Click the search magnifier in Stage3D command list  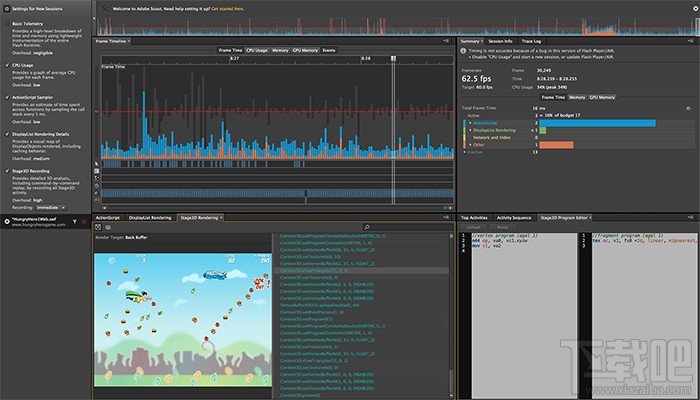(x=367, y=227)
